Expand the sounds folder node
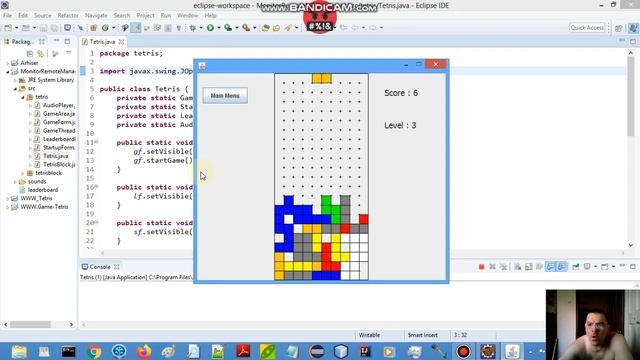The image size is (640, 360). point(15,182)
